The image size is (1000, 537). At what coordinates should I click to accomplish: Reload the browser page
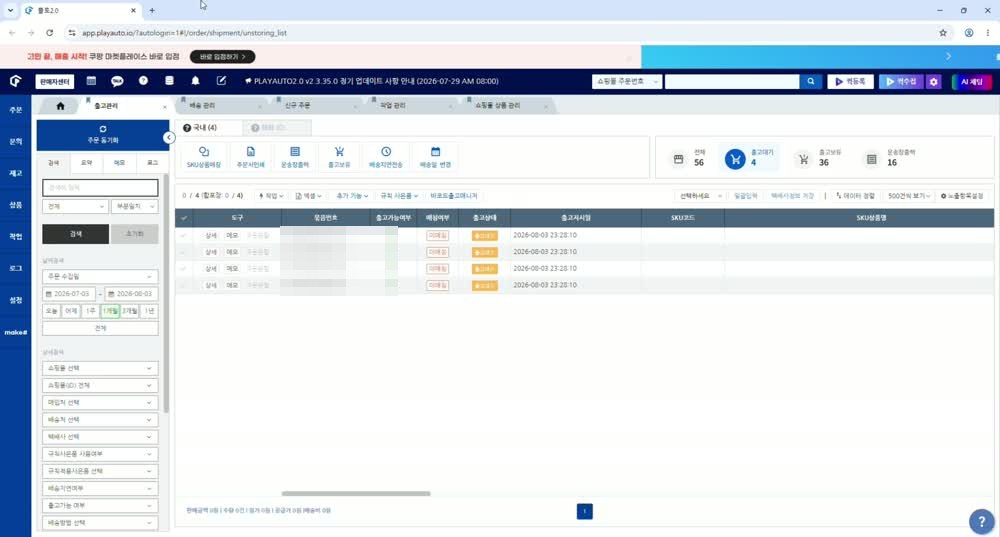[50, 33]
